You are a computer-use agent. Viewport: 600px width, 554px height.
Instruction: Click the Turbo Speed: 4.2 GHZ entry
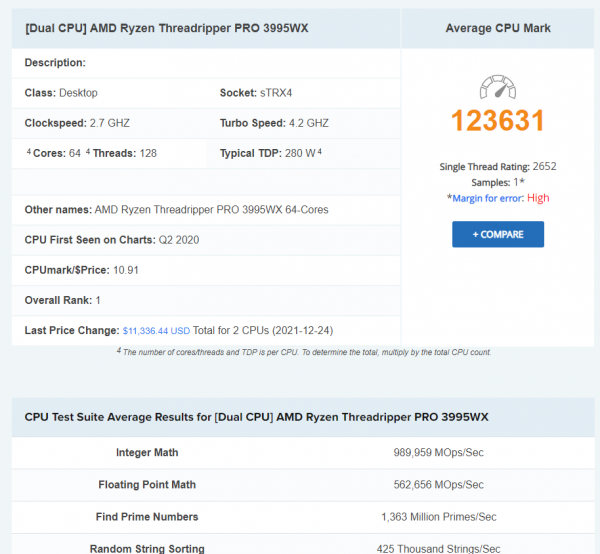click(274, 123)
